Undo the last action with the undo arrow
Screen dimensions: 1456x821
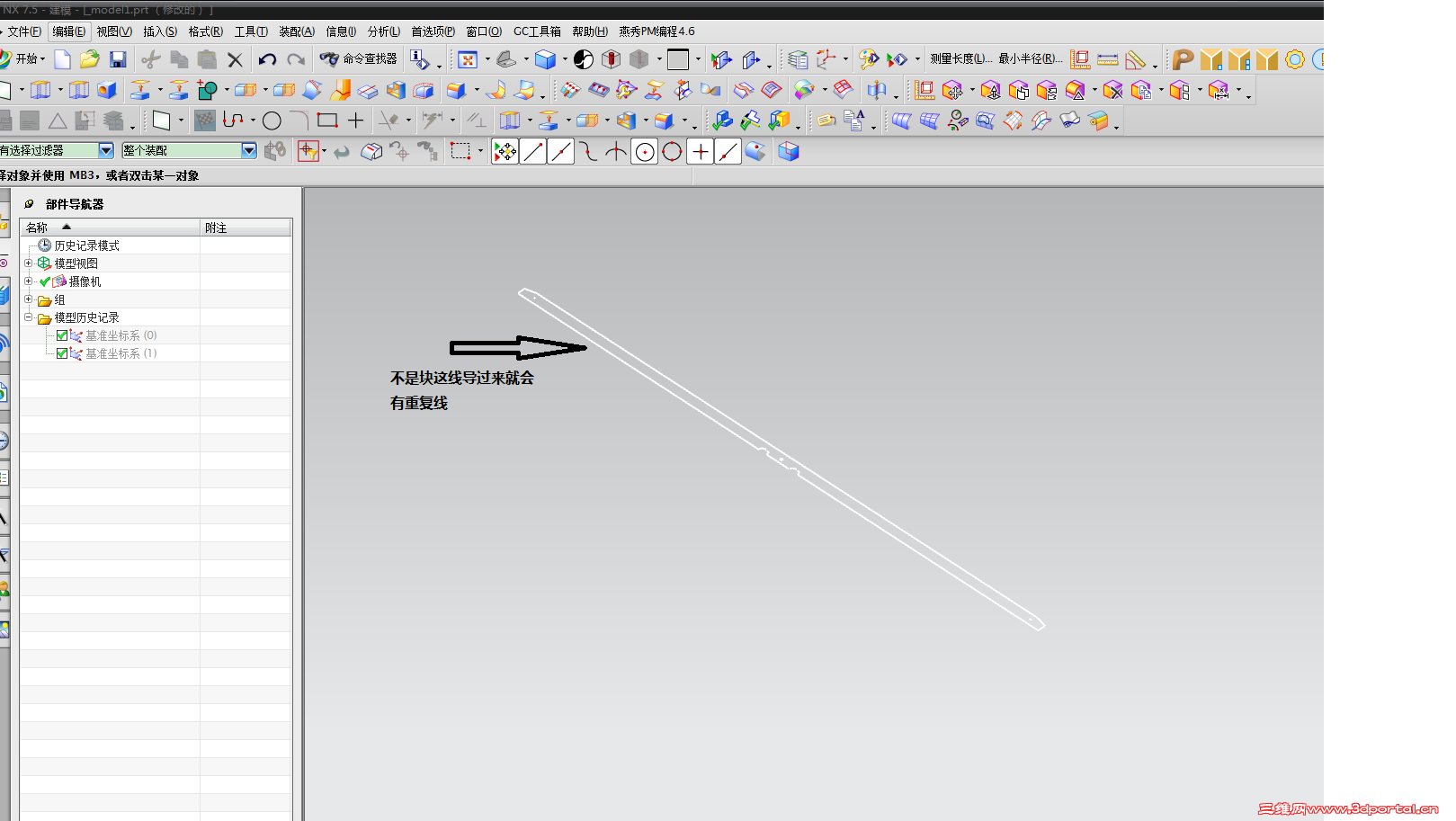267,59
